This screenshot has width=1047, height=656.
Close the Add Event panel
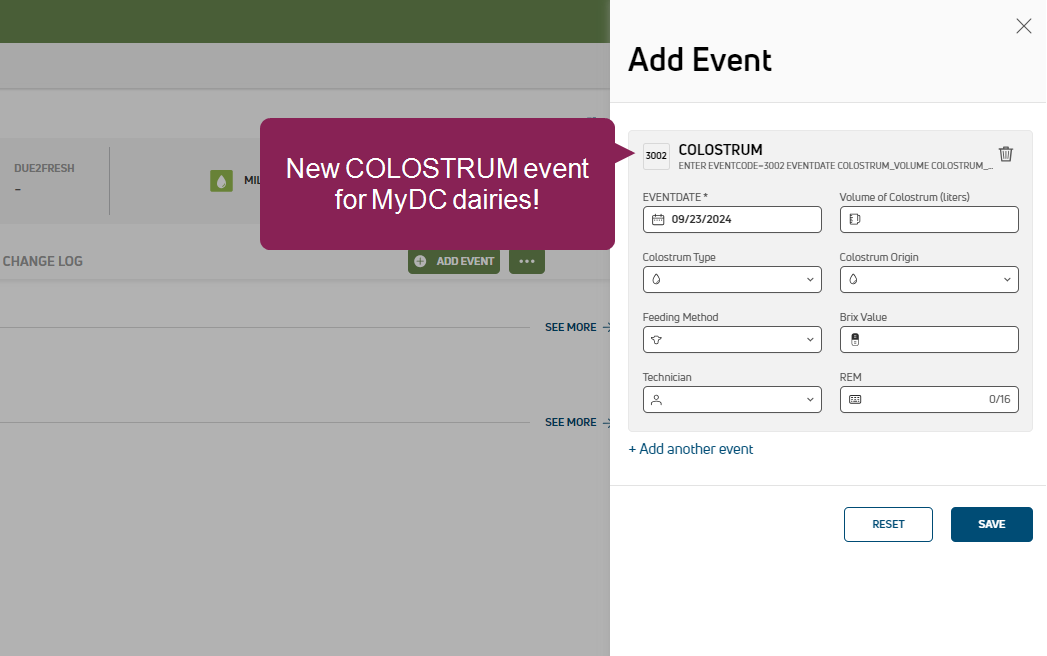point(1023,26)
